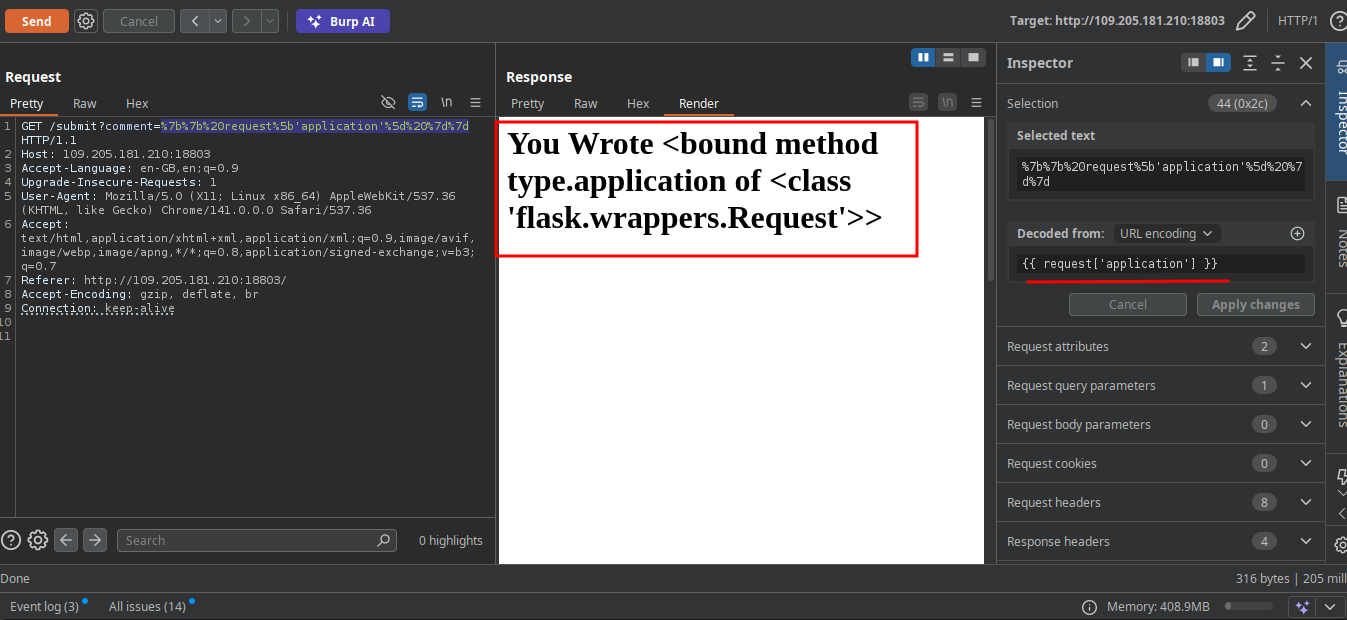This screenshot has height=620, width=1347.
Task: Switch Response view to Raw tab
Action: tap(585, 103)
